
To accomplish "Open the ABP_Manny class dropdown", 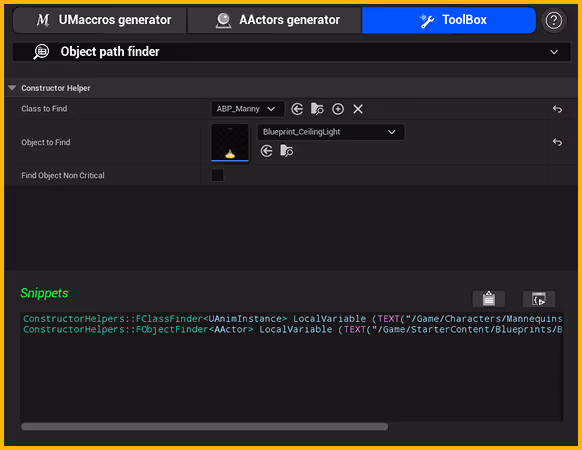I will (248, 109).
